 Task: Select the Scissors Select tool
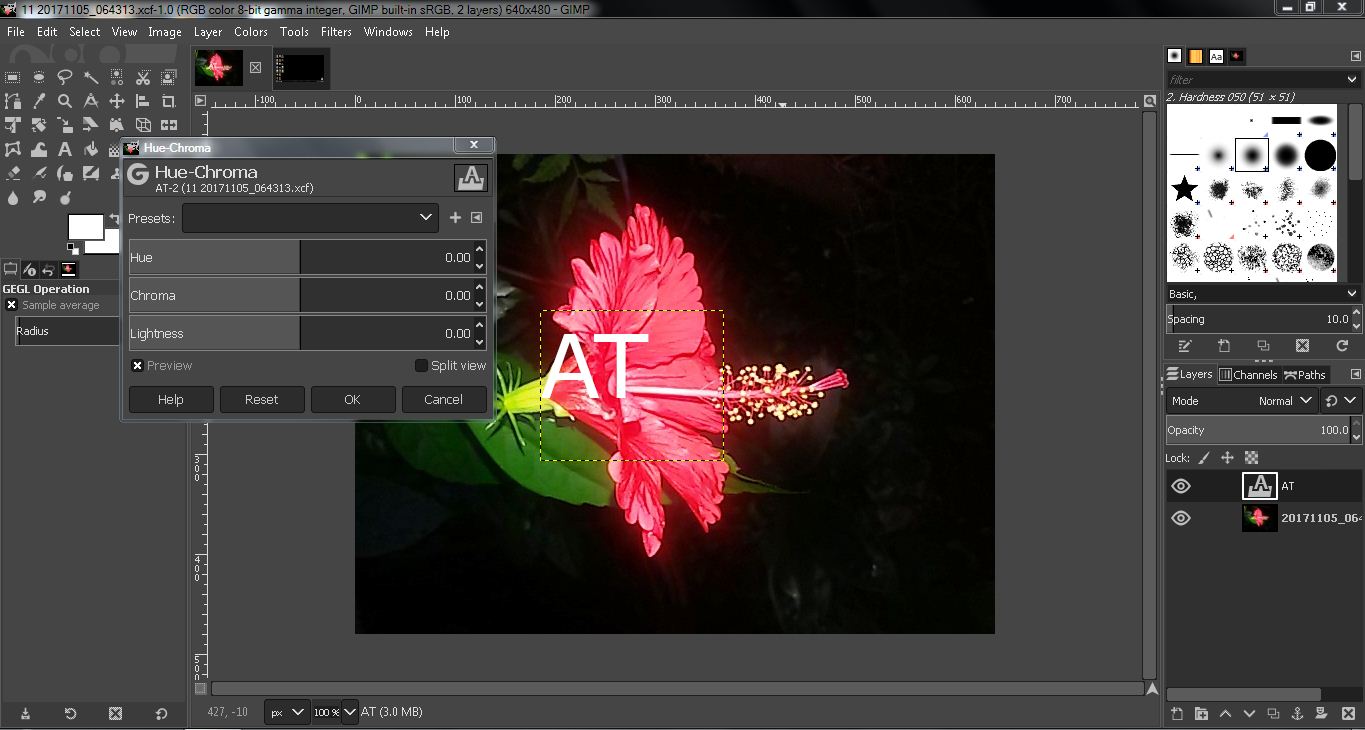click(x=143, y=77)
